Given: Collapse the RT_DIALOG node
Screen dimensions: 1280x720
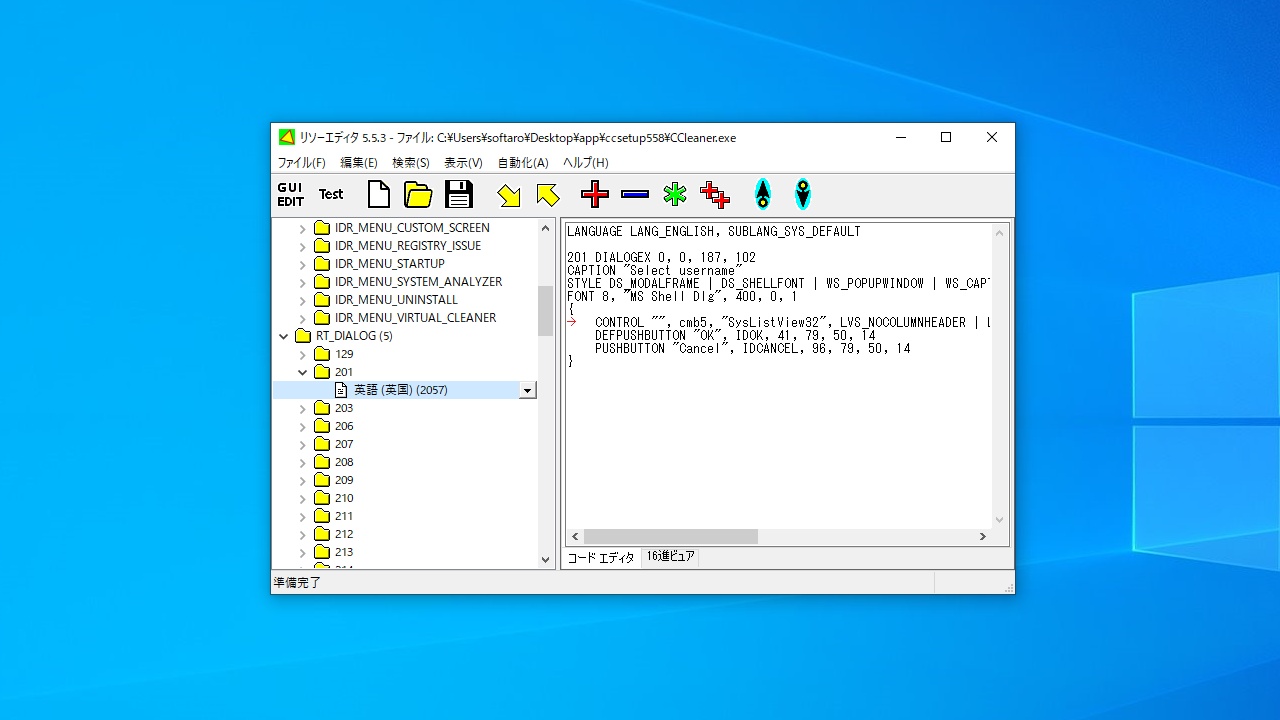Looking at the screenshot, I should point(284,336).
